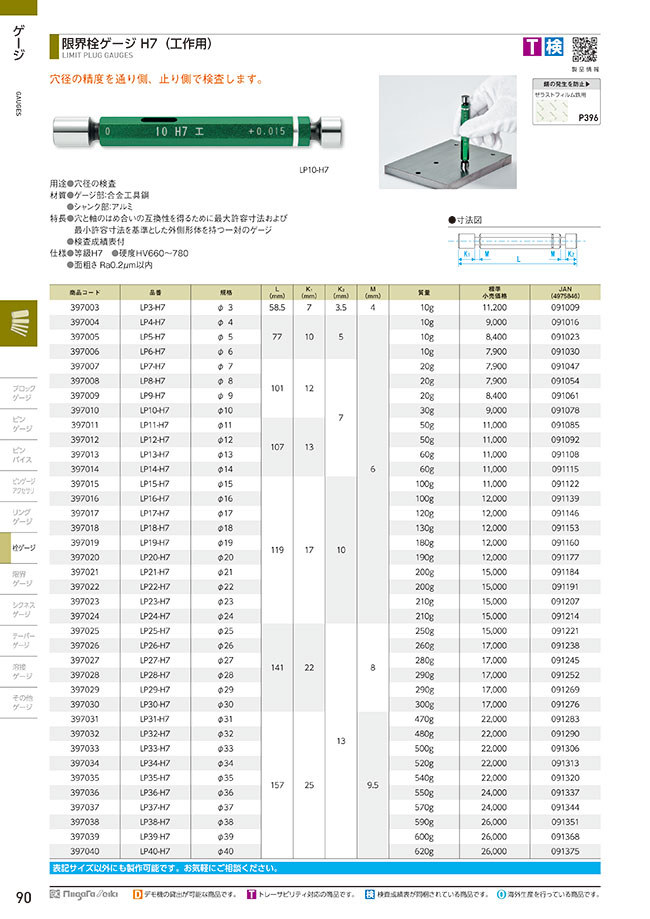
Task: Open the リングゲージ sidebar tab
Action: click(21, 516)
